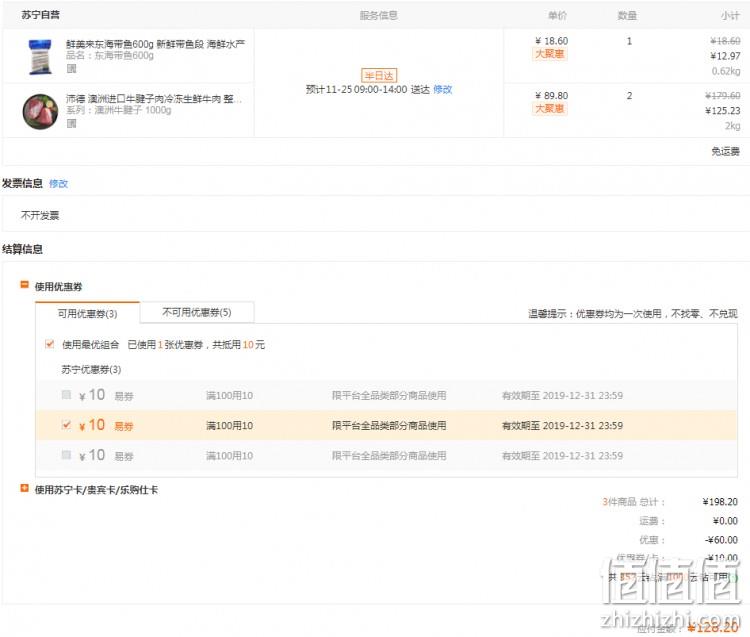Click the ¥12.97 hairtail subtotal

point(725,56)
